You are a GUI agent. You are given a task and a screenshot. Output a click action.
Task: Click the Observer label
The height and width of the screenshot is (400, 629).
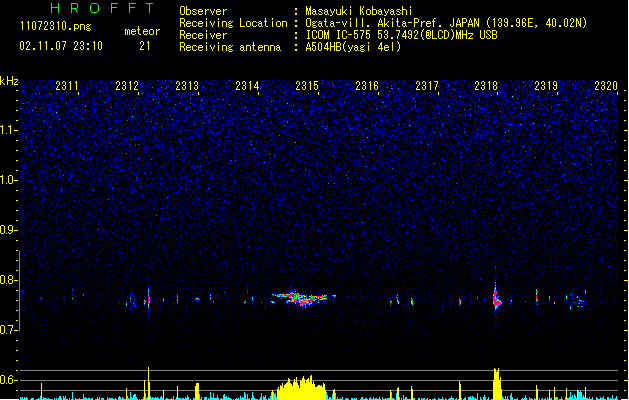tap(203, 11)
